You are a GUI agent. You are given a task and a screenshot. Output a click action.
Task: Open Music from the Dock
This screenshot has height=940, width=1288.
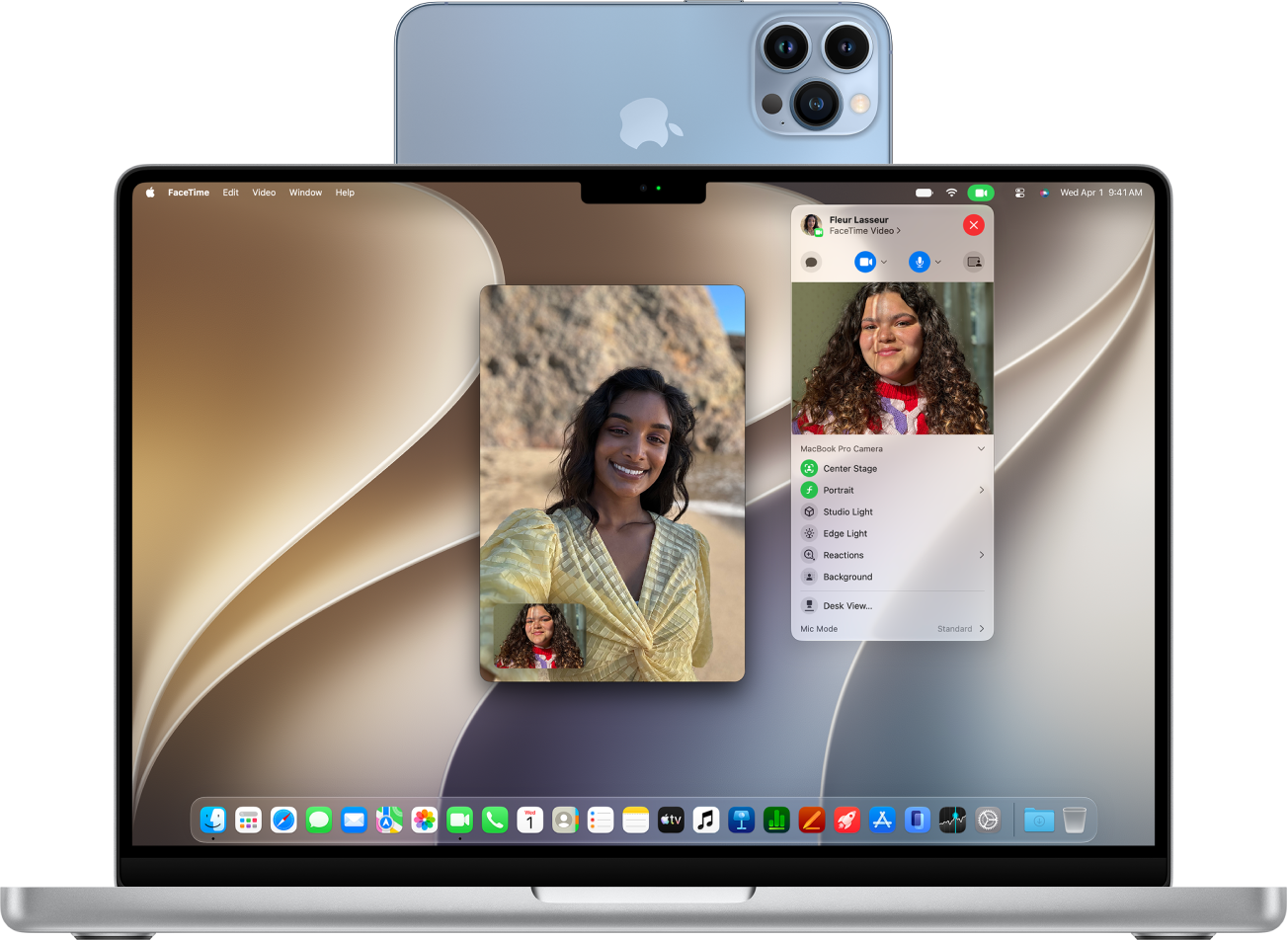click(706, 820)
